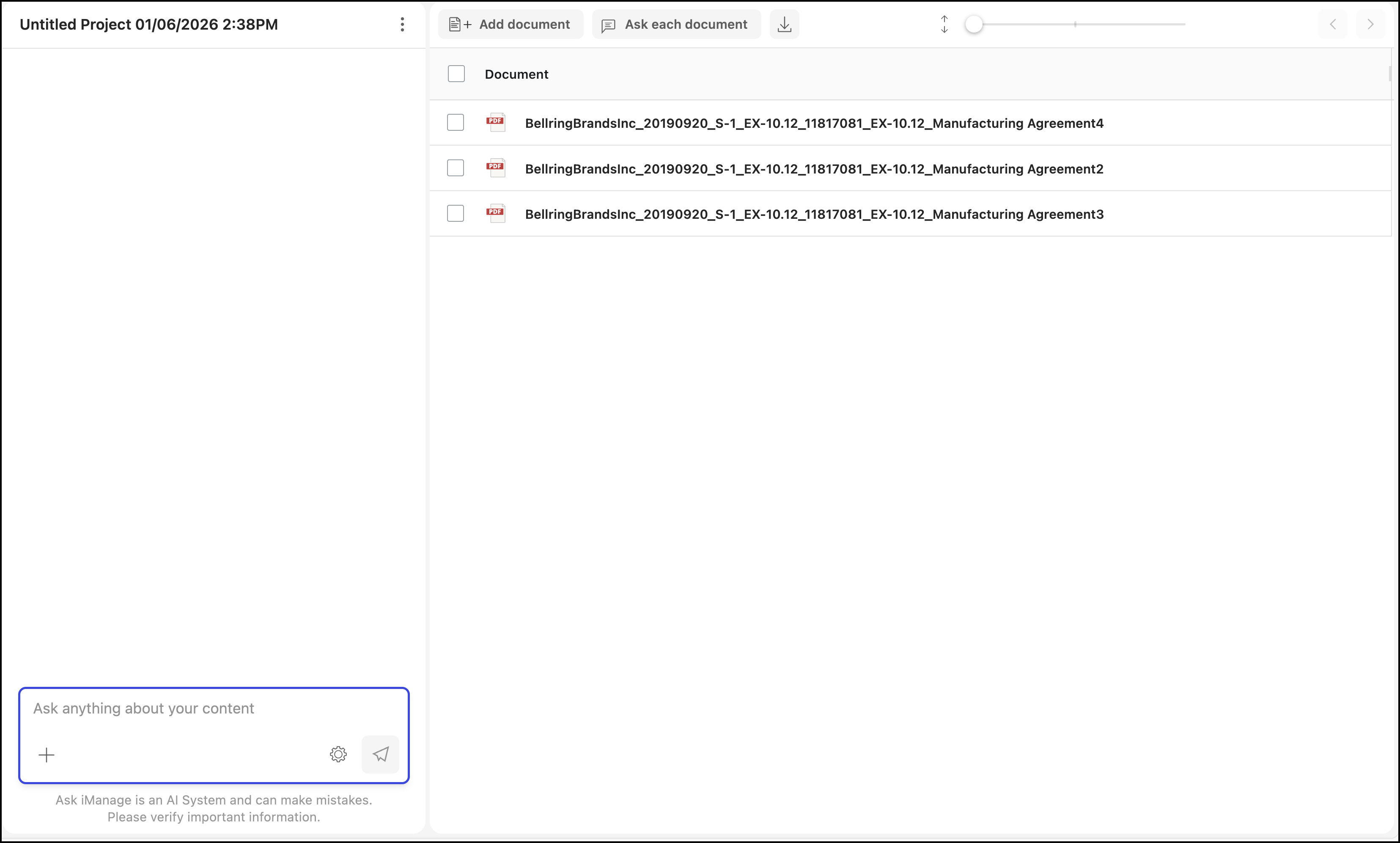Click the Ask anything input field
This screenshot has width=1400, height=843.
pos(214,708)
